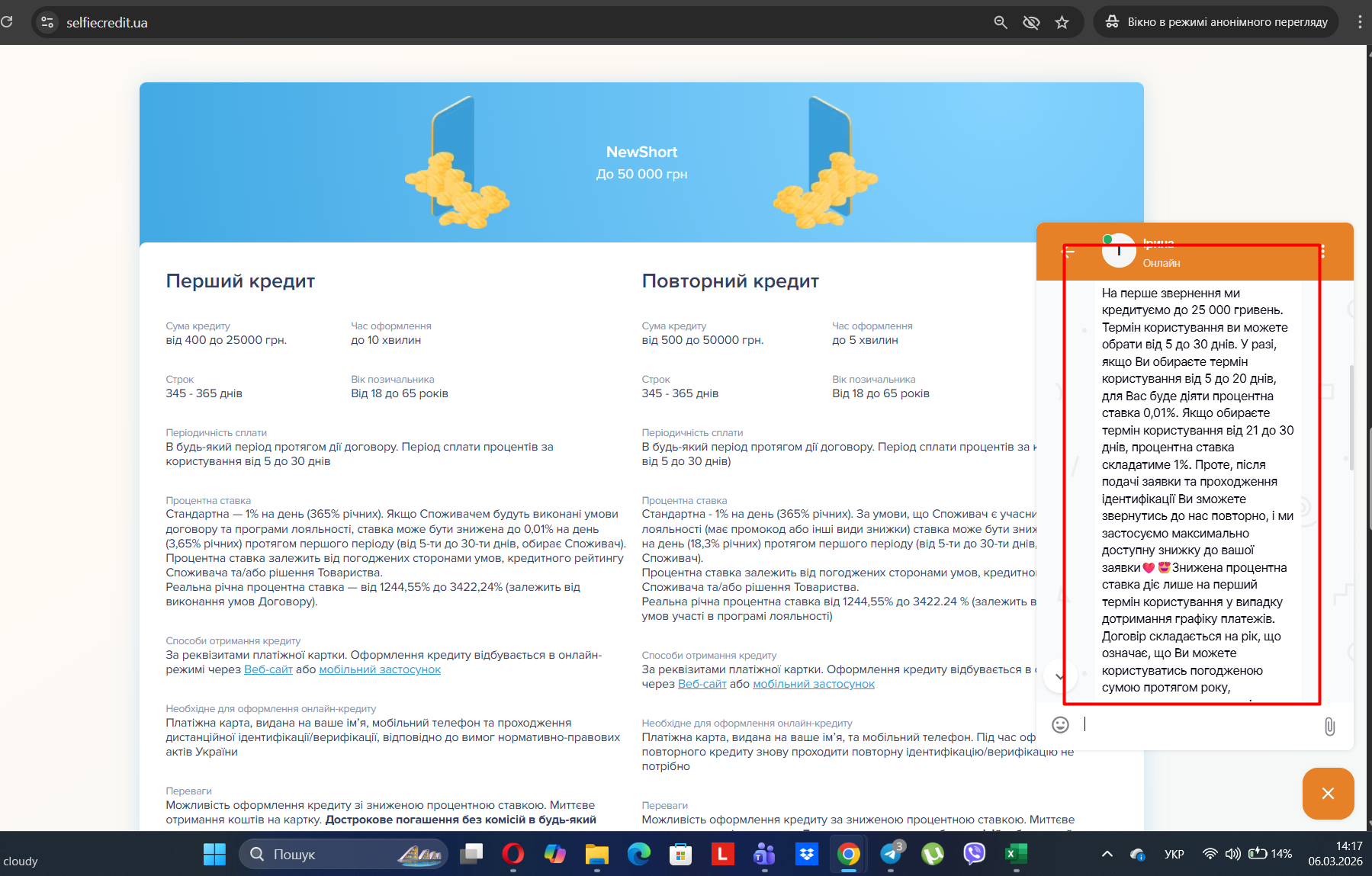Open the red L app on taskbar

click(722, 854)
